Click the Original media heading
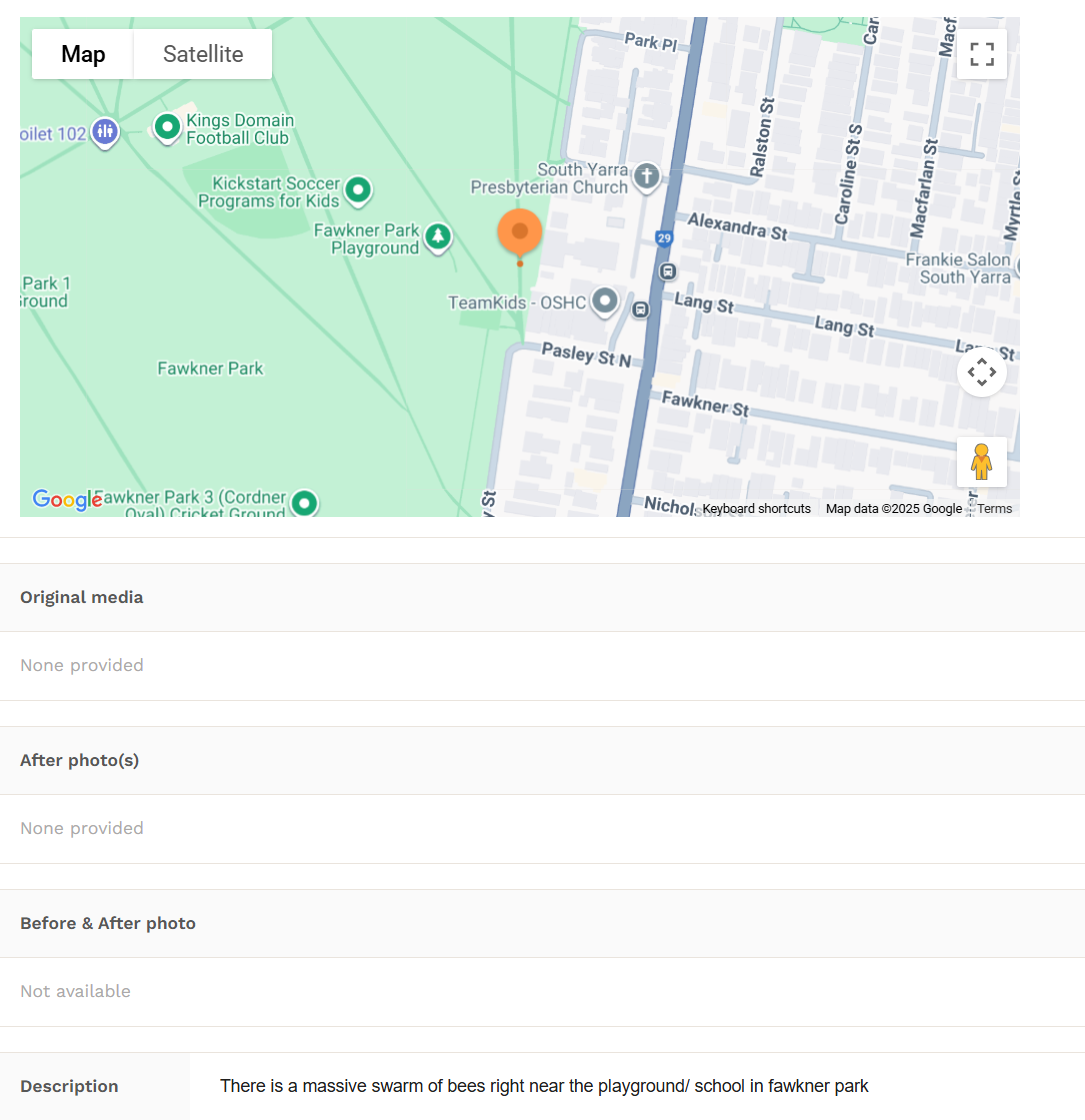The width and height of the screenshot is (1085, 1120). 81,597
